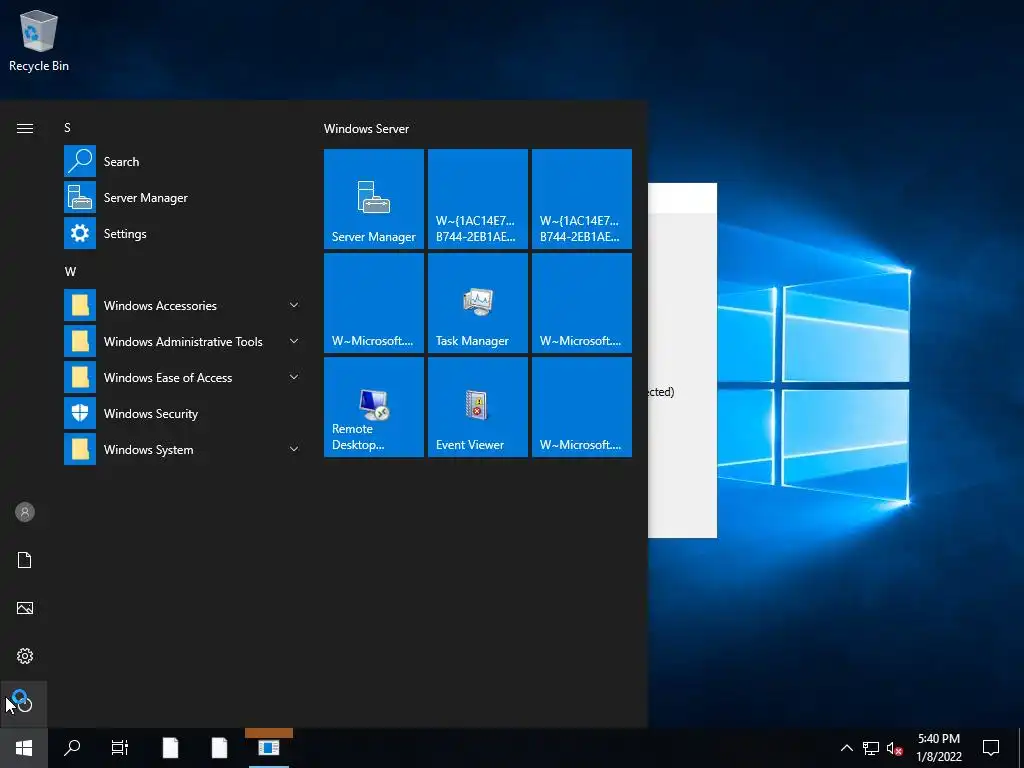Click the Windows Server tile group title
Viewport: 1024px width, 768px height.
click(366, 129)
